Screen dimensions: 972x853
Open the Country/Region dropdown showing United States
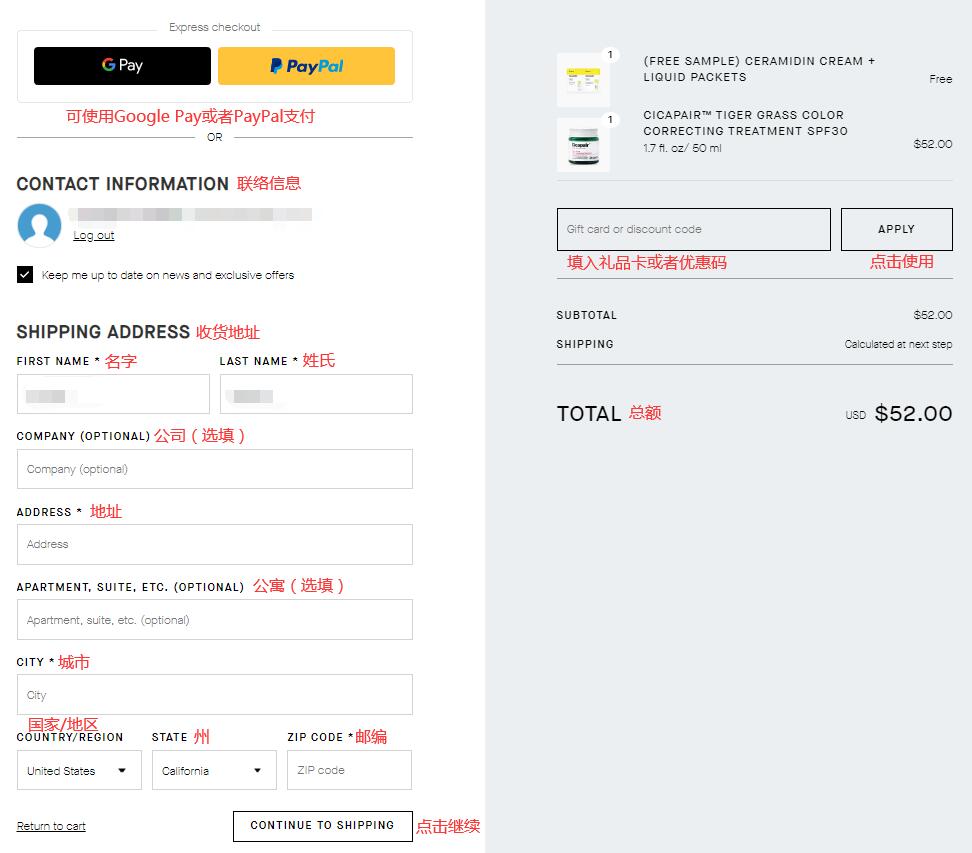79,771
